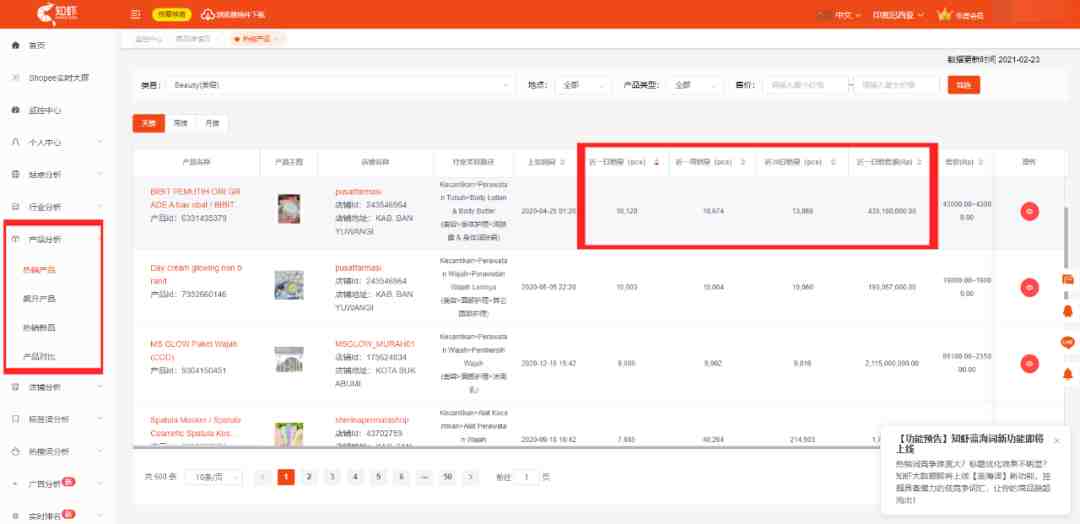Open the 产品类型 全部 dropdown
This screenshot has height=524, width=1080.
[x=694, y=85]
